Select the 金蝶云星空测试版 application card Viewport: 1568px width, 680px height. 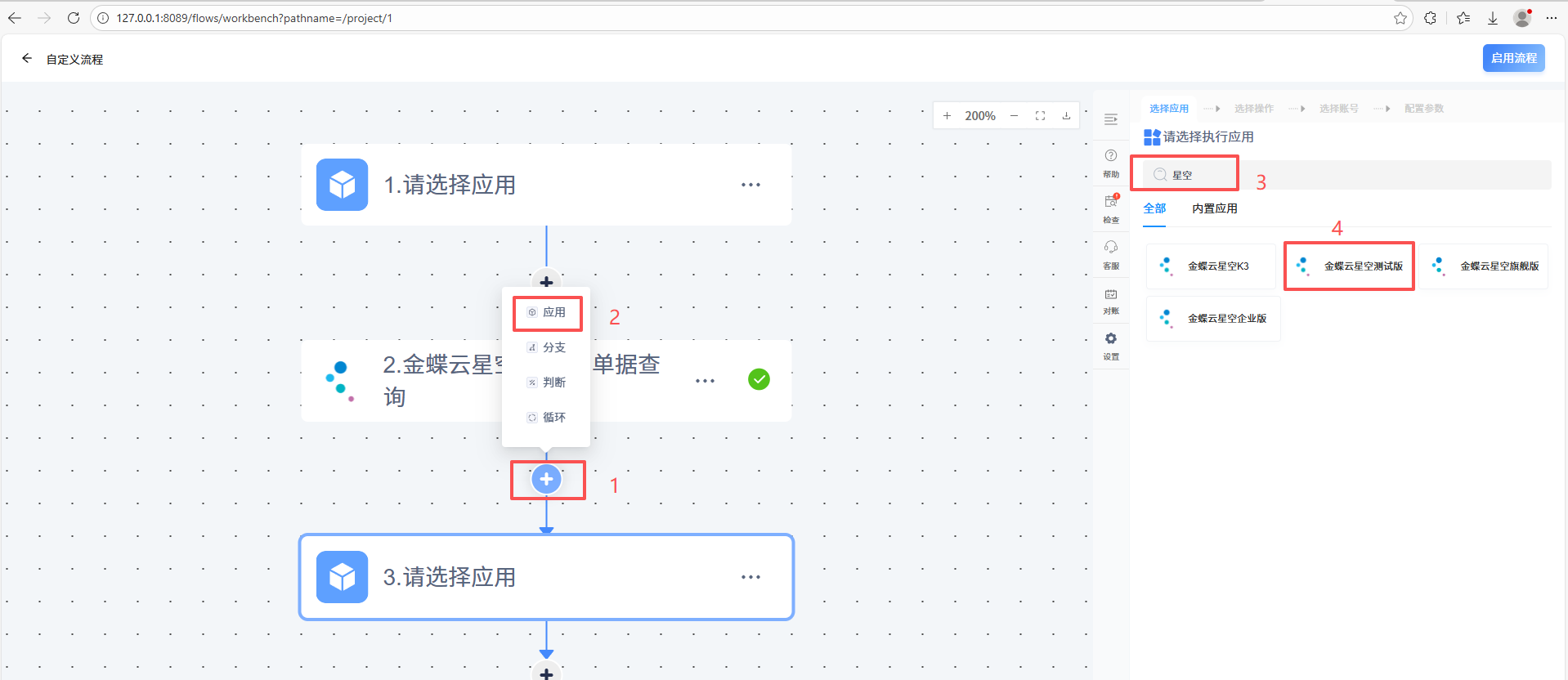(x=1349, y=266)
